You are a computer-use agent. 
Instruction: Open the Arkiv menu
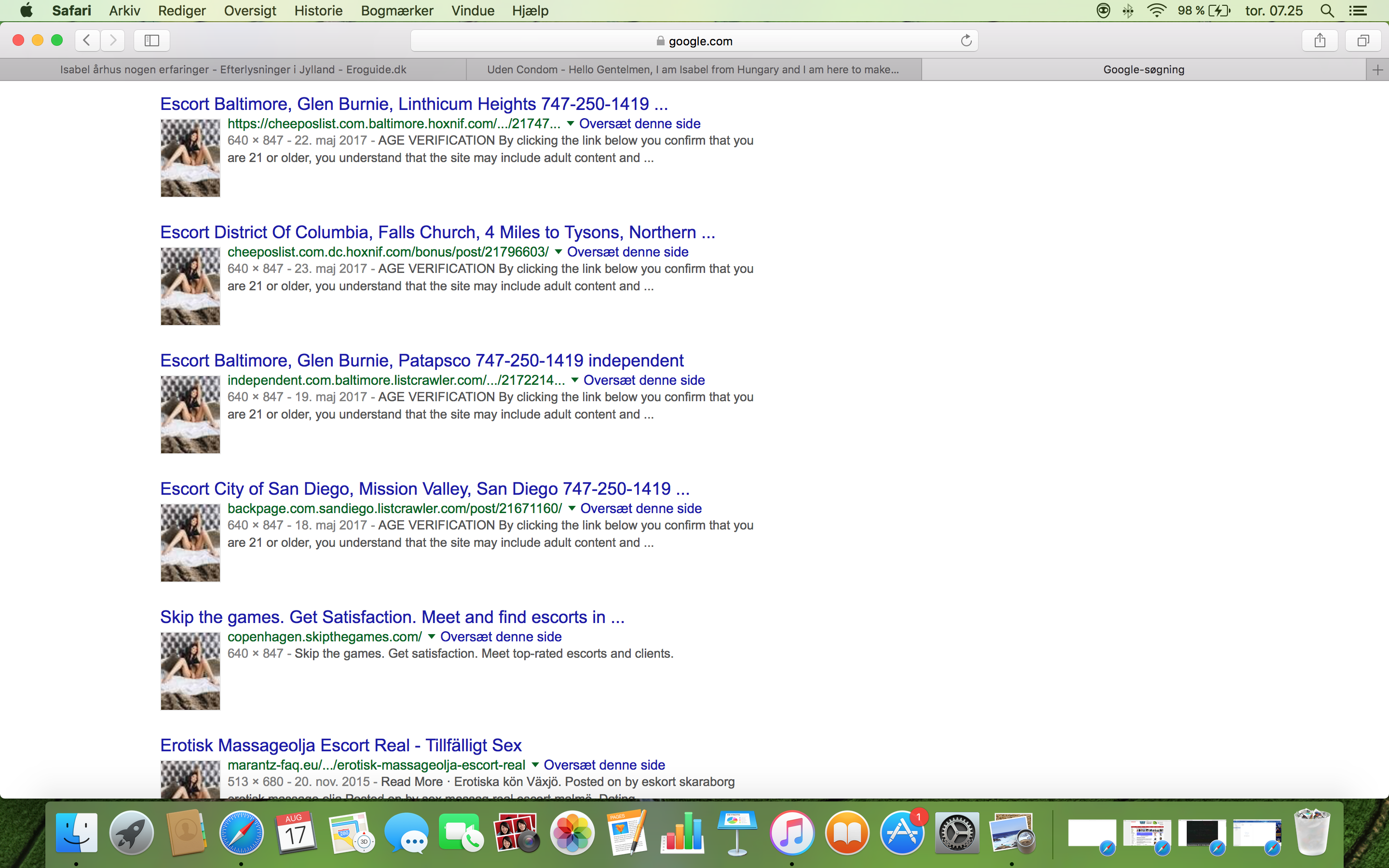click(124, 10)
